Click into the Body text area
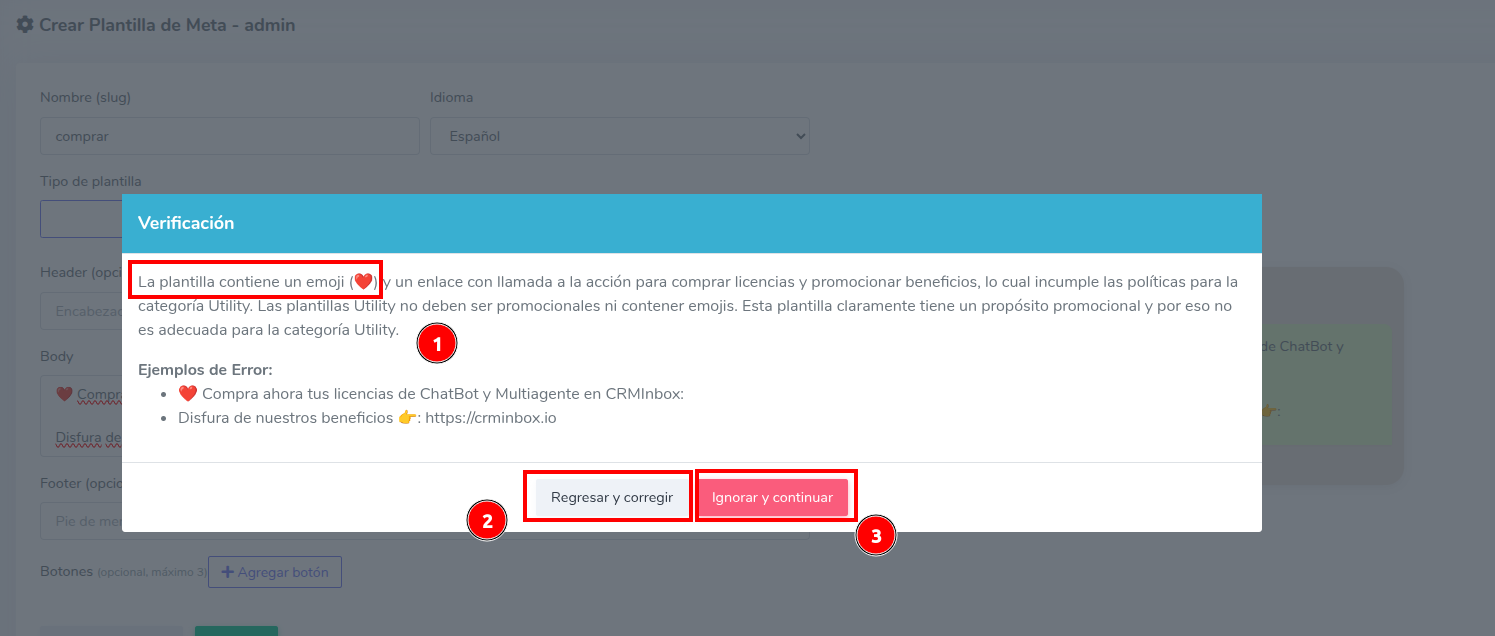This screenshot has height=636, width=1495. click(80, 415)
